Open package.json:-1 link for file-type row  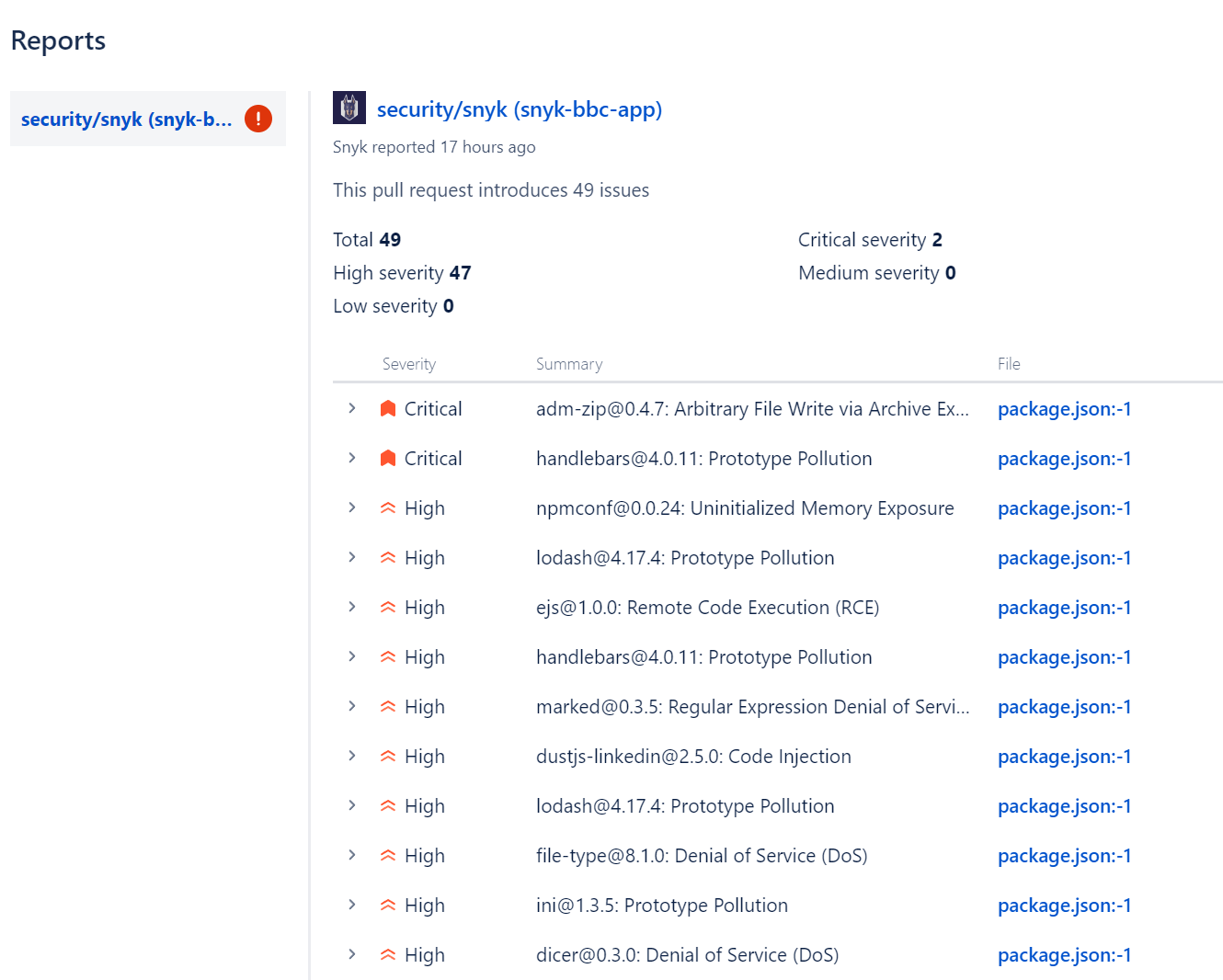(1064, 856)
